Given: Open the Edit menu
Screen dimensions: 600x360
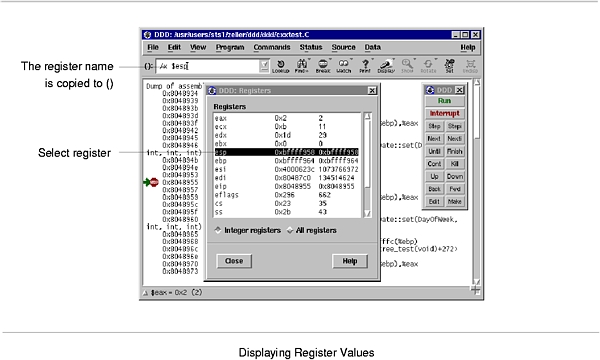Looking at the screenshot, I should tap(174, 47).
